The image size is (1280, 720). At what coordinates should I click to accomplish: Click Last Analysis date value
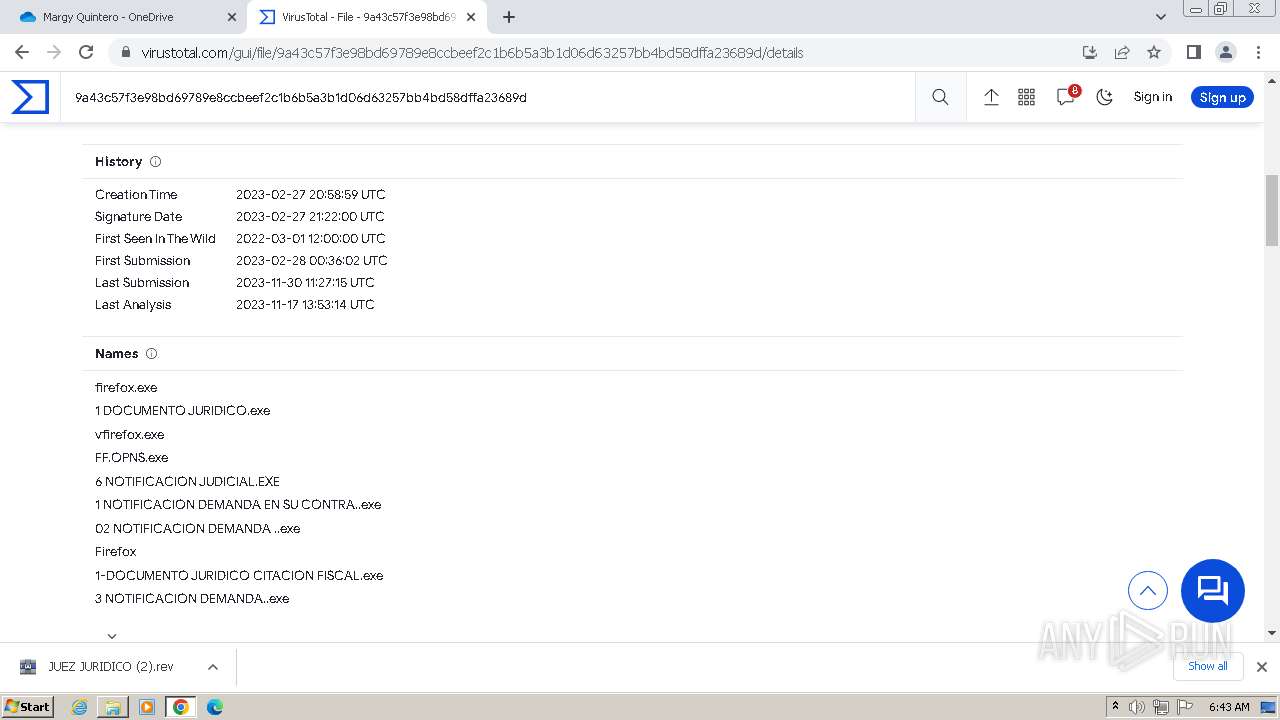tap(305, 304)
